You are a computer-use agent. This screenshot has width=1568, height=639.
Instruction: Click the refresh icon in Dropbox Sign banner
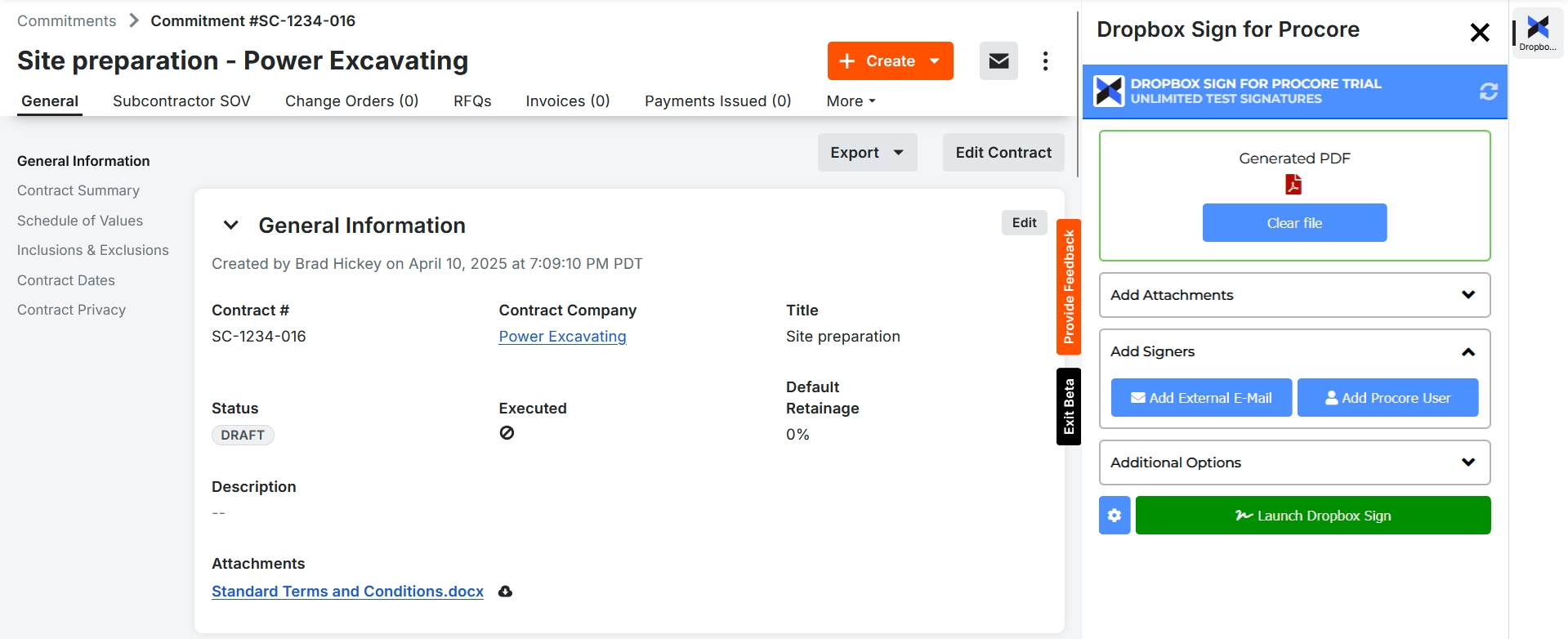[1488, 92]
